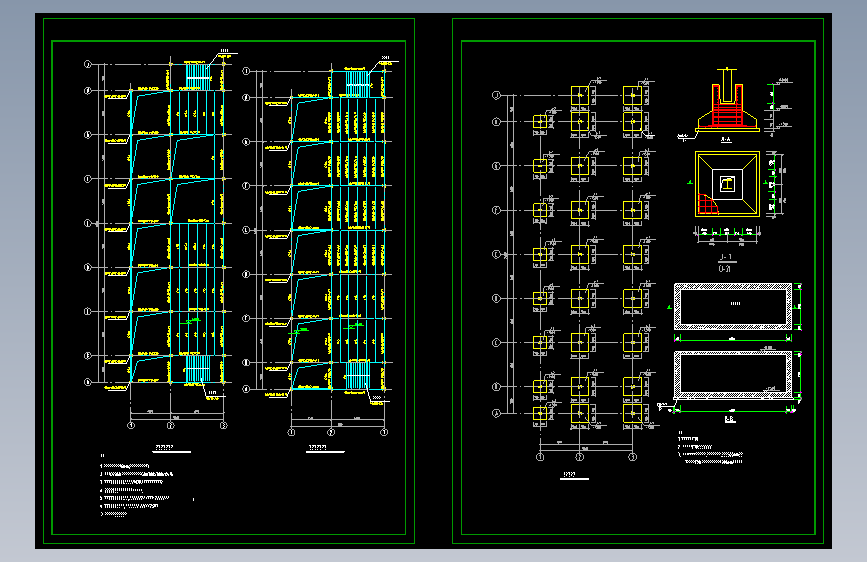Pick the stair hatch at bottom of middle framing plan
The image size is (867, 562).
(x=357, y=376)
